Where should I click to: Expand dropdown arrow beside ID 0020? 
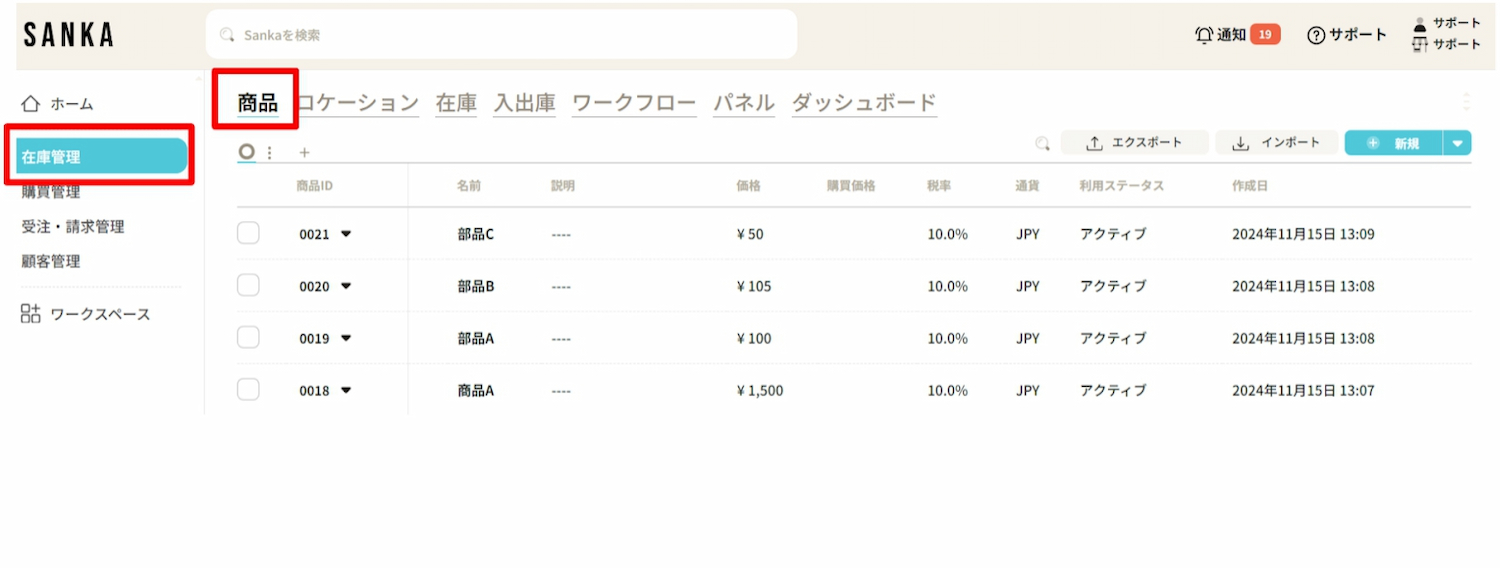[x=346, y=286]
